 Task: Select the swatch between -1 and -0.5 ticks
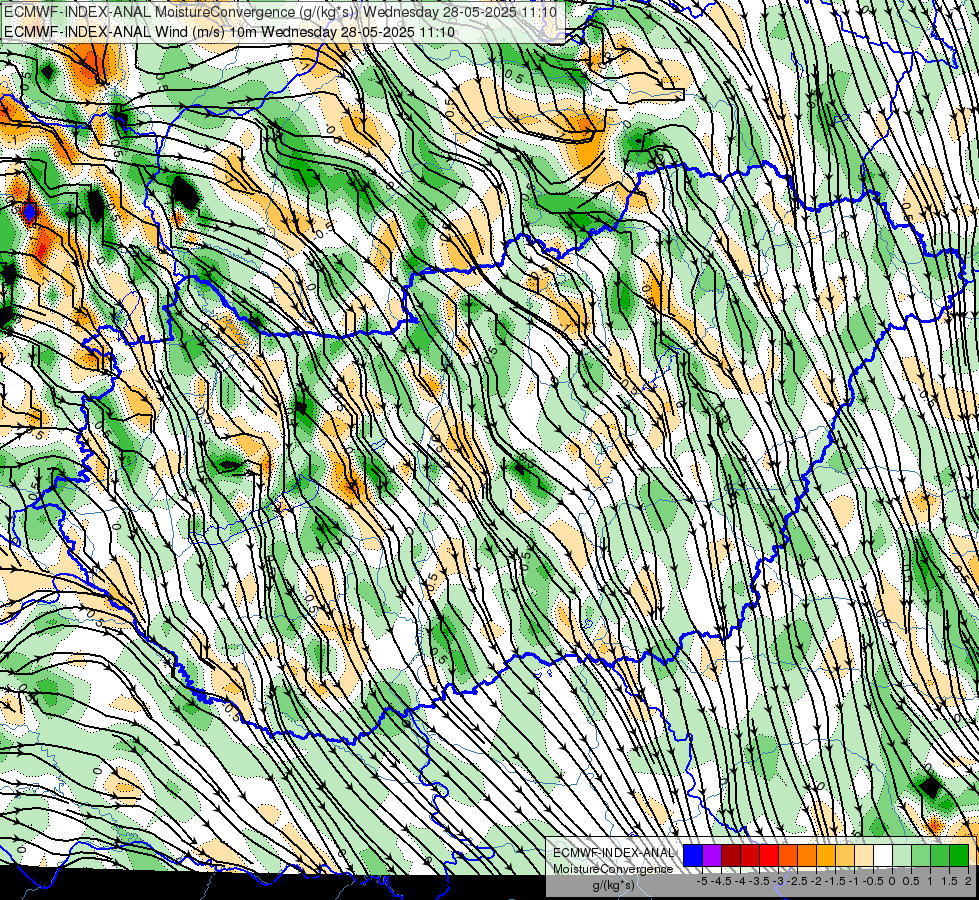coord(864,855)
